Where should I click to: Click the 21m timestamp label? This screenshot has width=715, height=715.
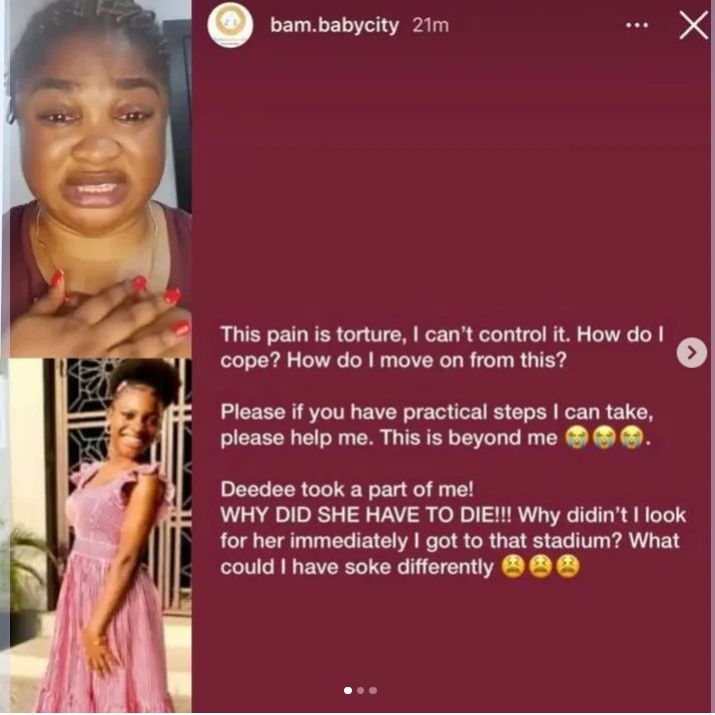(430, 26)
